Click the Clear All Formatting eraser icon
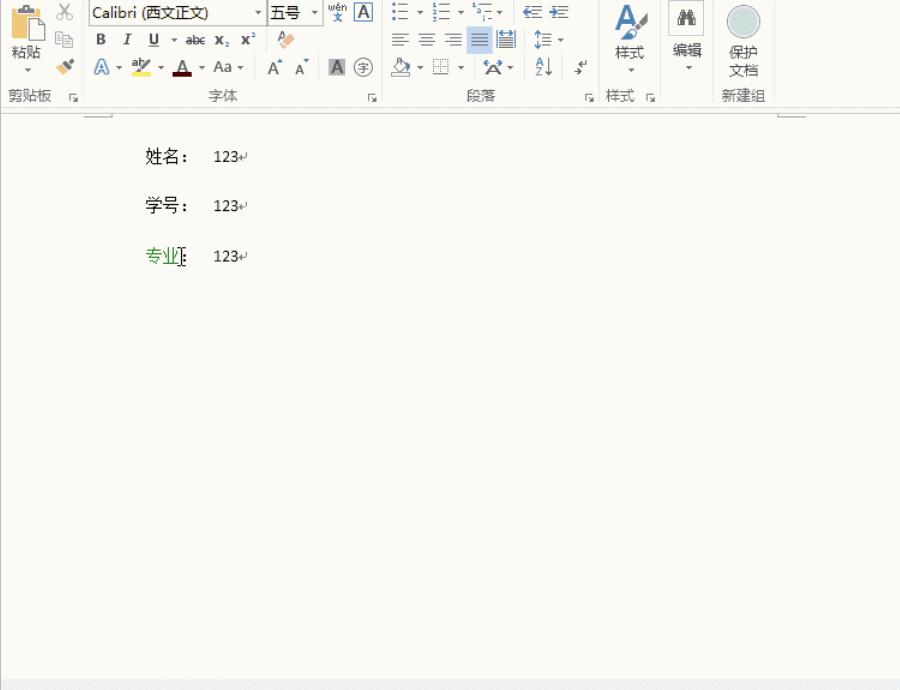Screen dimensions: 900x690 pos(284,40)
